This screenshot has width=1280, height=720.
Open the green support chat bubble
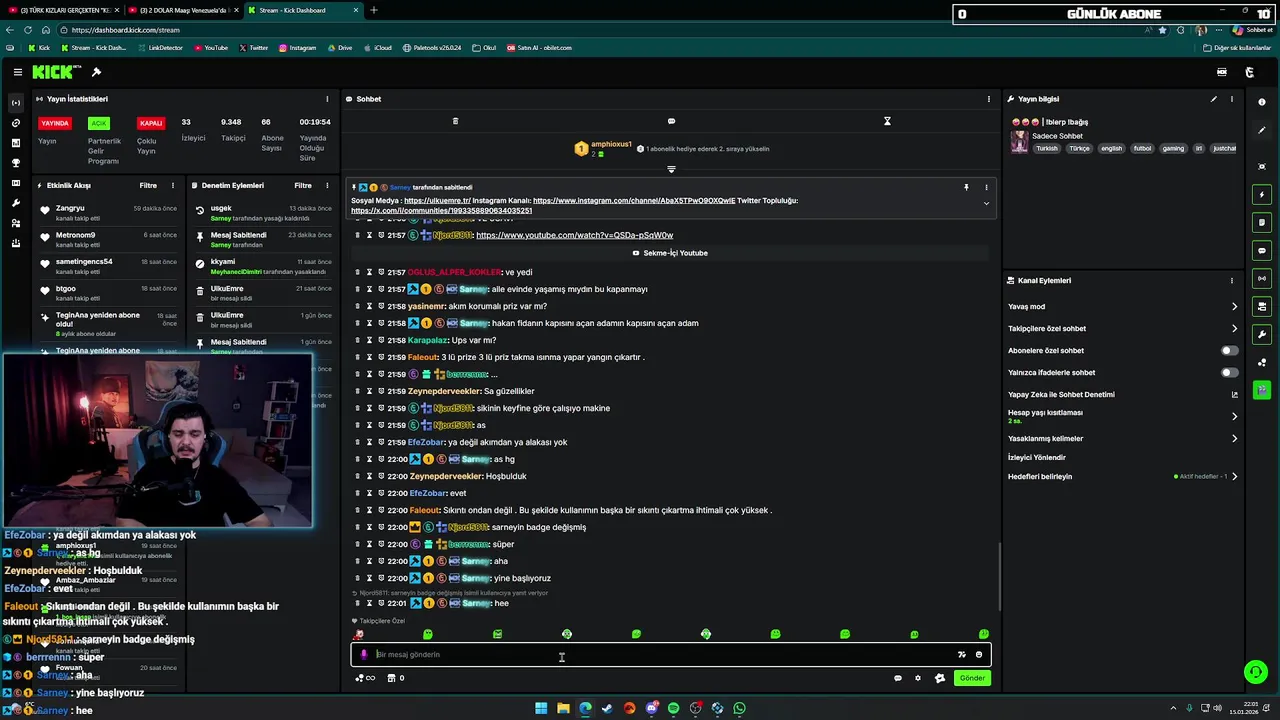[x=1255, y=672]
